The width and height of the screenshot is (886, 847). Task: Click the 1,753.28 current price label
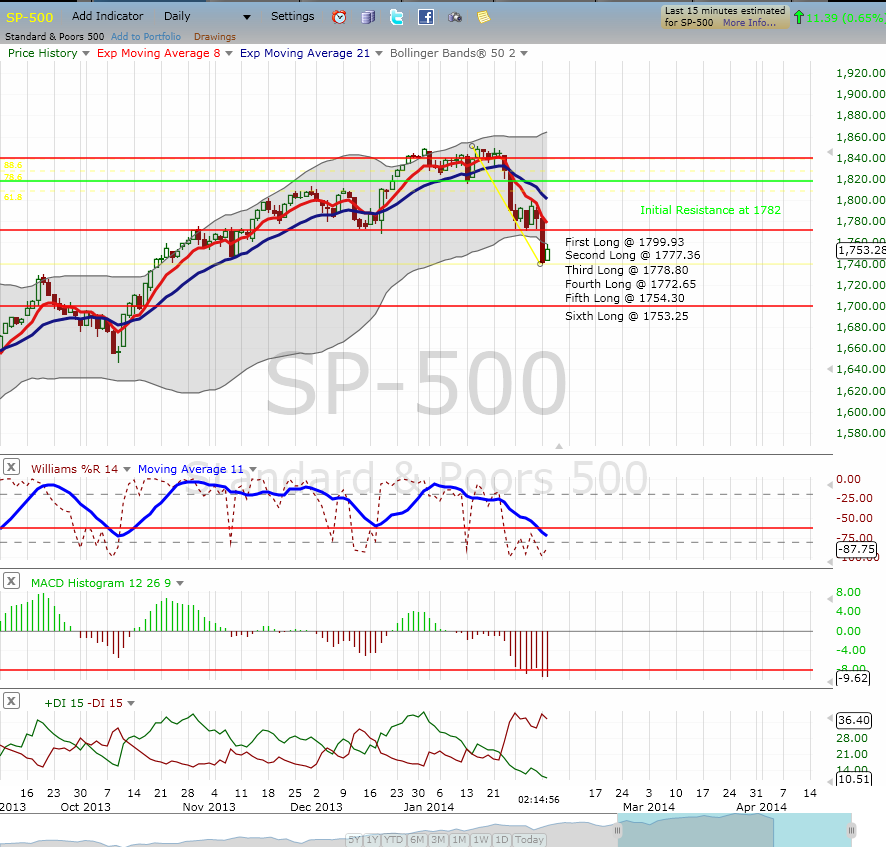[x=861, y=250]
